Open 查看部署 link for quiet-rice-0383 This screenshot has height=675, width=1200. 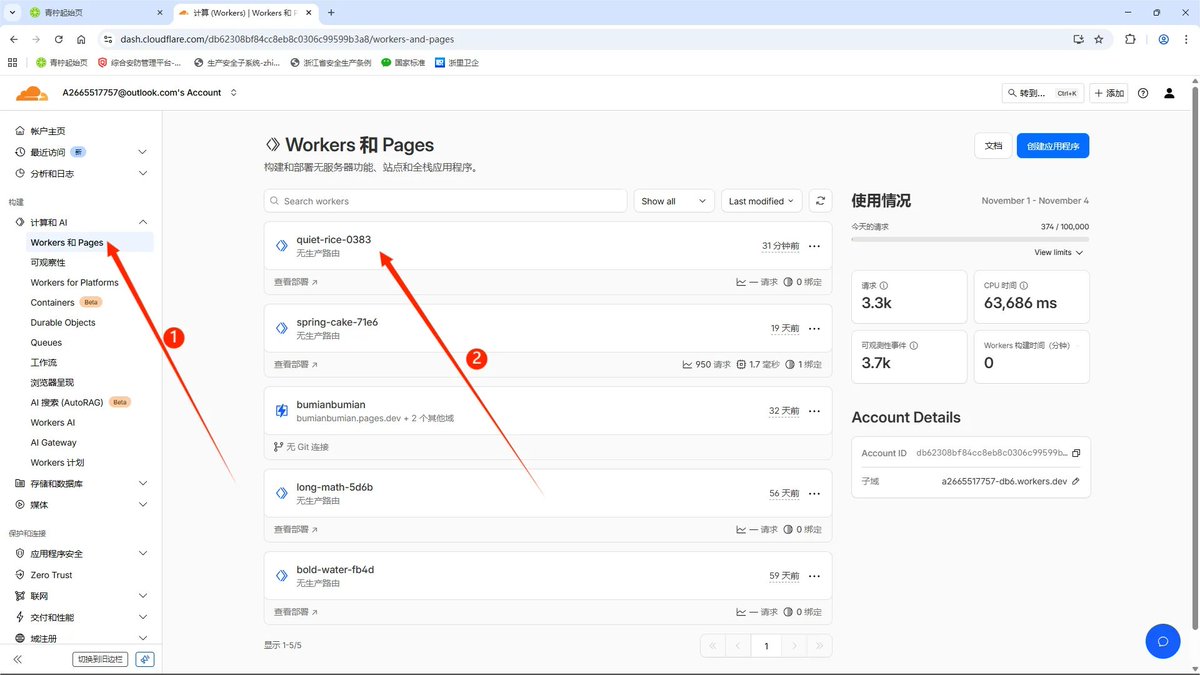[296, 282]
